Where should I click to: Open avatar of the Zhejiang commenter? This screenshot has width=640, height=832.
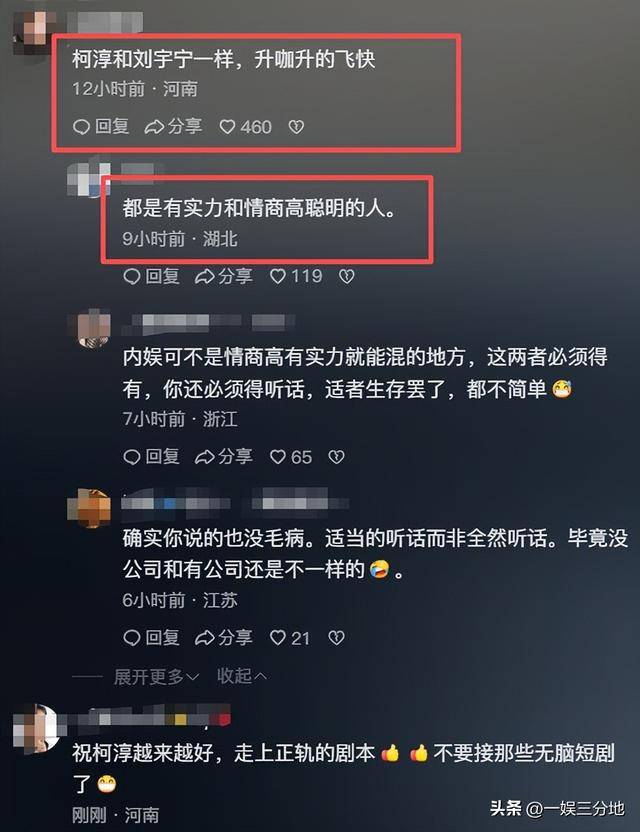tap(90, 328)
